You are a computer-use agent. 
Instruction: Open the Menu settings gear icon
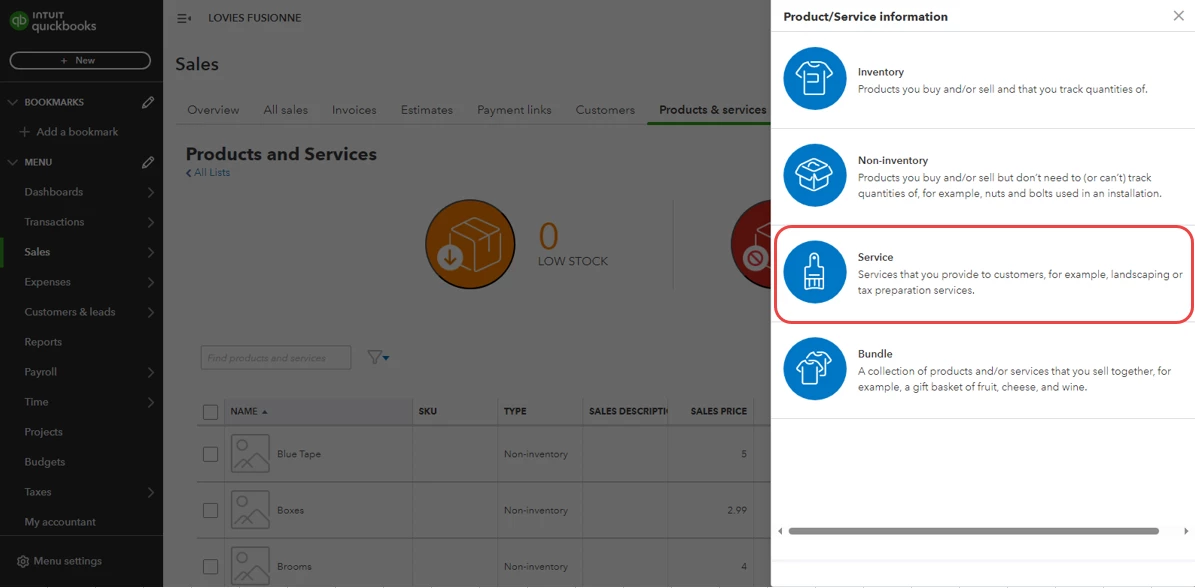[23, 561]
